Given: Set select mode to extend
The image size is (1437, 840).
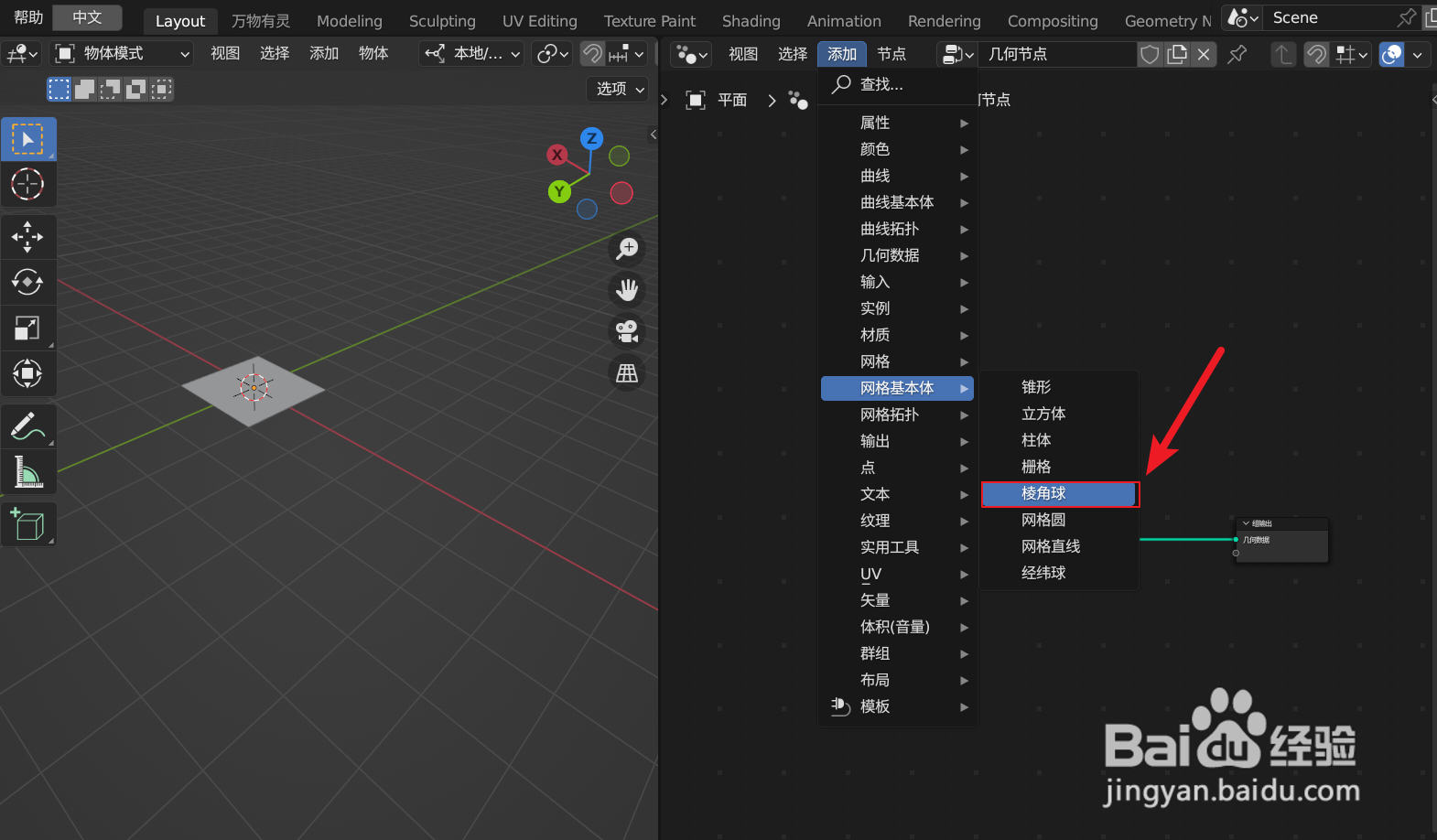Looking at the screenshot, I should click(x=84, y=89).
